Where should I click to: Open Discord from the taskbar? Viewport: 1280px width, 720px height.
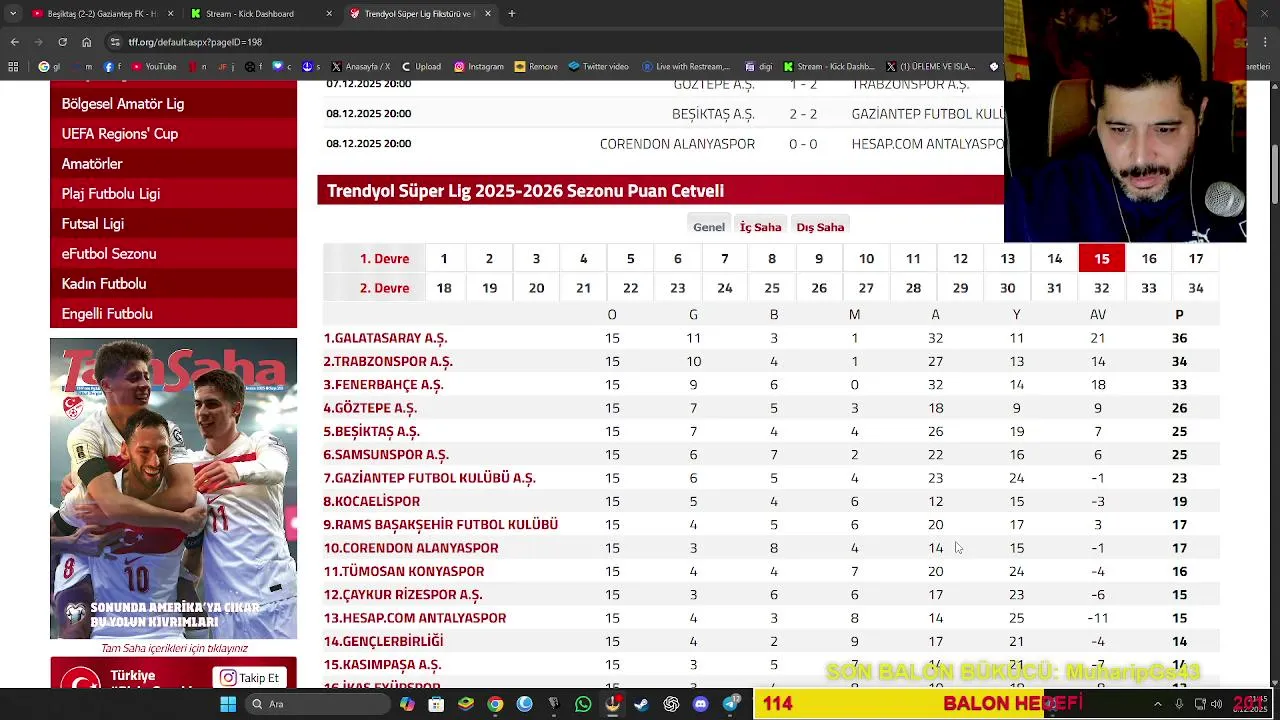coord(700,704)
